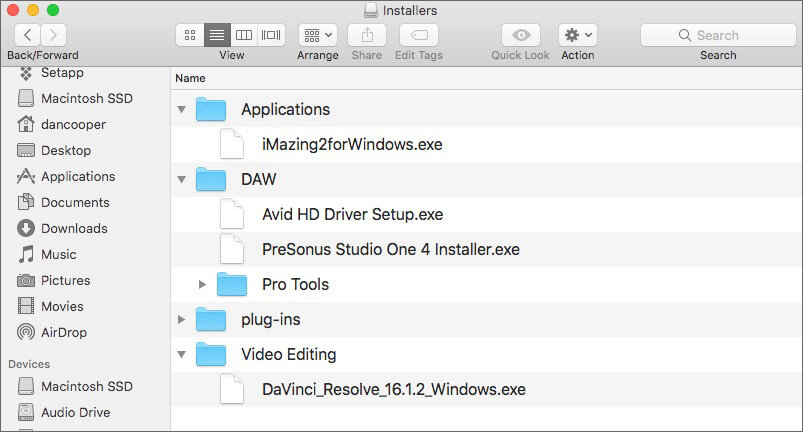Click the Share toolbar button
Image resolution: width=803 pixels, height=432 pixels.
click(x=367, y=35)
